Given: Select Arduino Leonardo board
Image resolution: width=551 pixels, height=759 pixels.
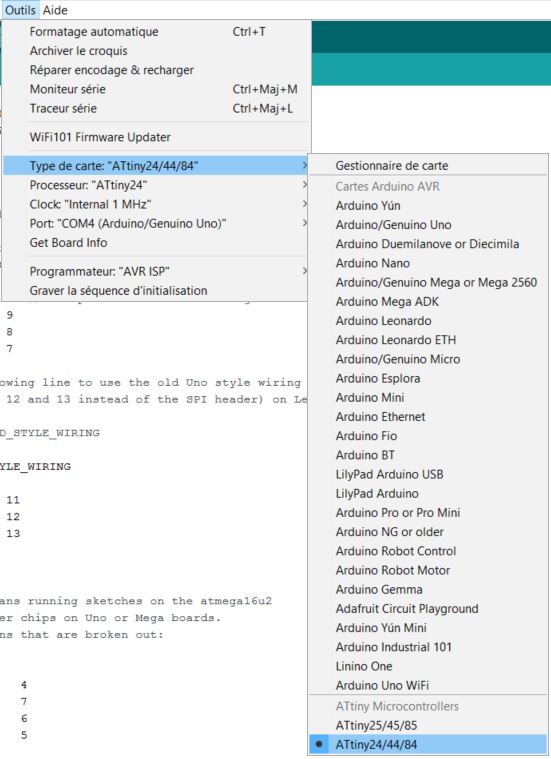Looking at the screenshot, I should [428, 321].
